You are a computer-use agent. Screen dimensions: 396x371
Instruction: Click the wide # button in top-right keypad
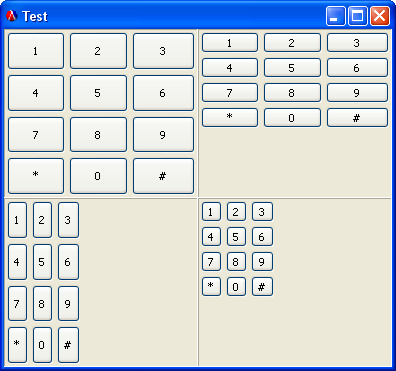click(x=357, y=118)
